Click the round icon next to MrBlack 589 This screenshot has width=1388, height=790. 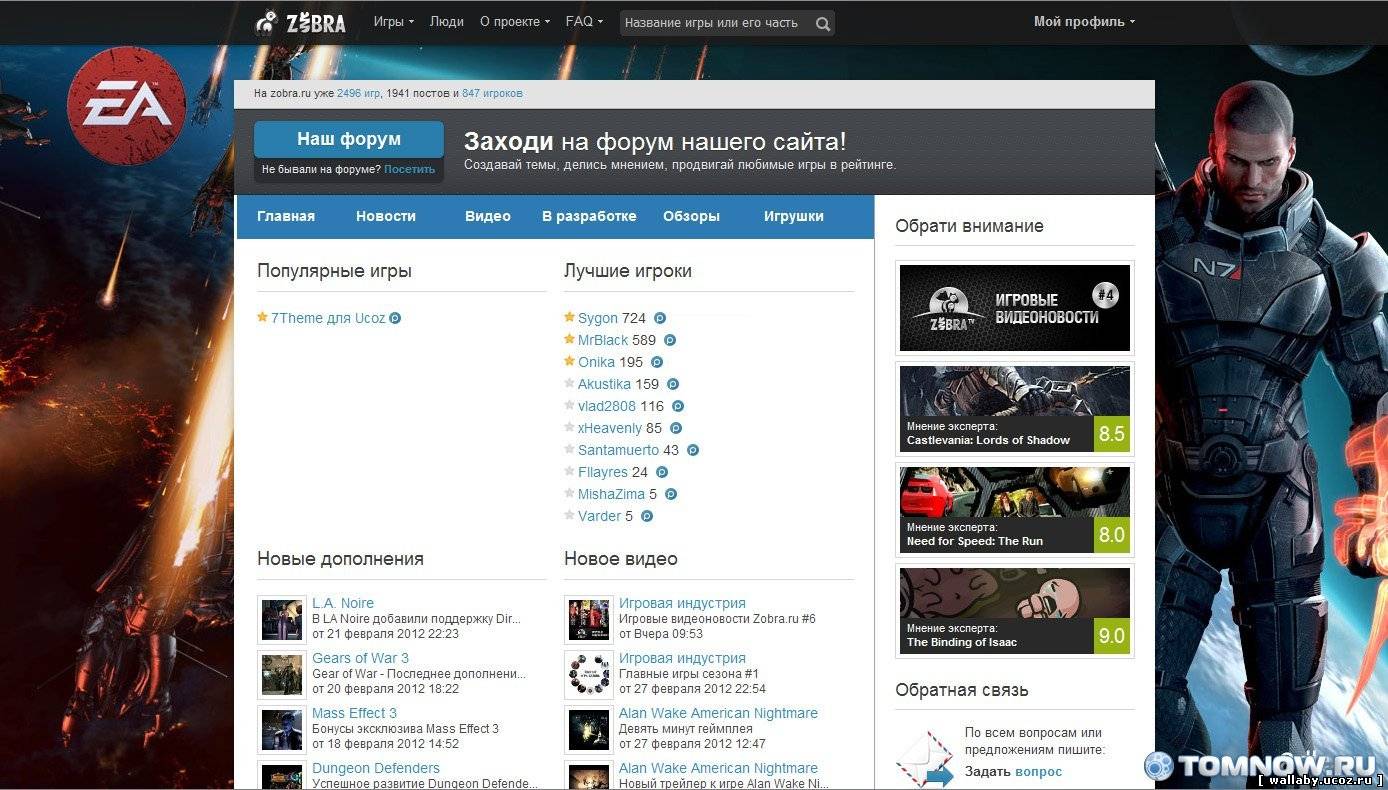(x=670, y=340)
